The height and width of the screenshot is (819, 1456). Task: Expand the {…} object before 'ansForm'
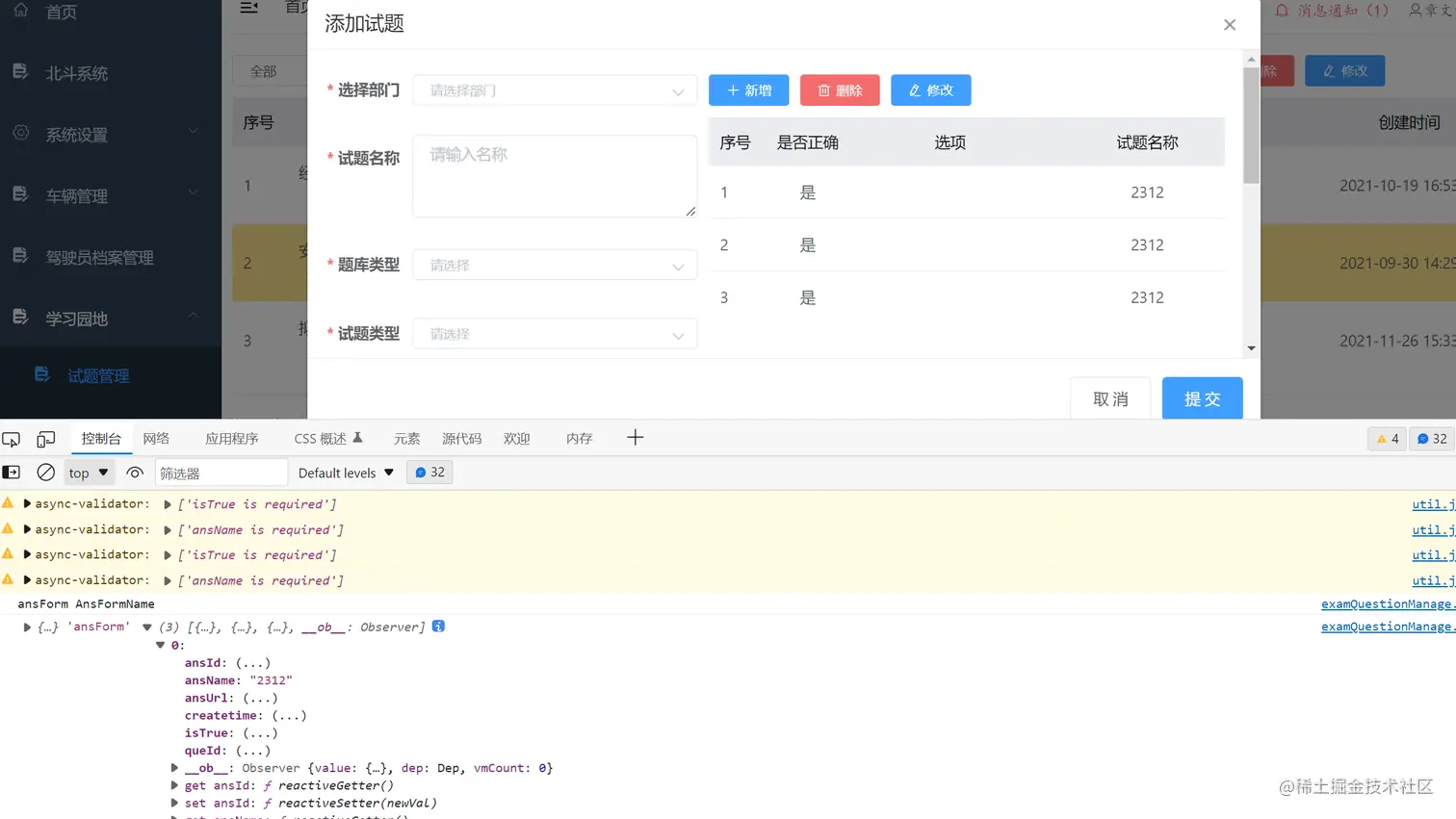[x=27, y=627]
